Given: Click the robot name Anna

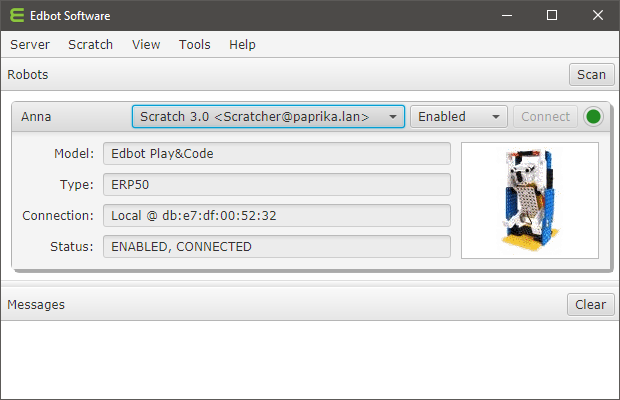Looking at the screenshot, I should (x=36, y=117).
